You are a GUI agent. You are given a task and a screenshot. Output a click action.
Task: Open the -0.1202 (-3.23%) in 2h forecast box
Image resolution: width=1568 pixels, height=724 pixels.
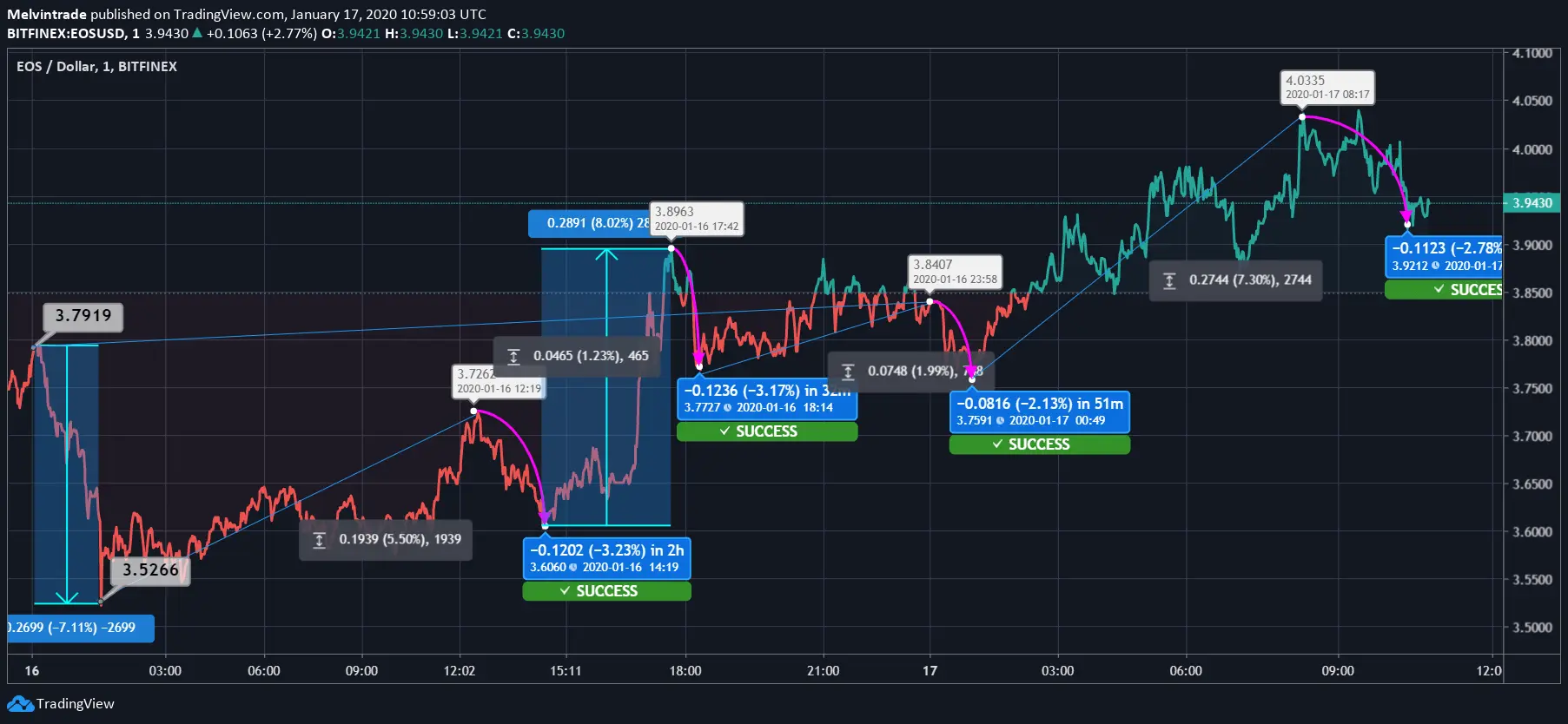click(x=606, y=558)
